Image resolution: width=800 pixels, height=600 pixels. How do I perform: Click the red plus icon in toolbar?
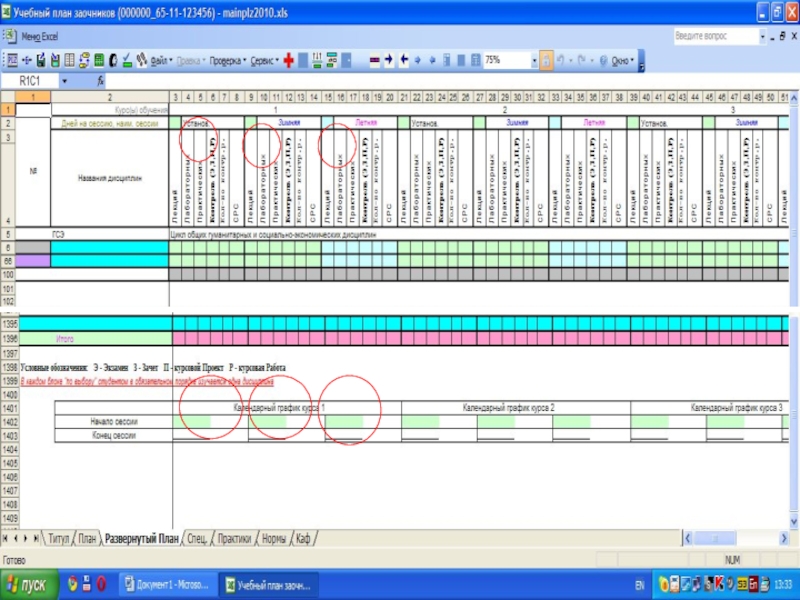coord(288,60)
